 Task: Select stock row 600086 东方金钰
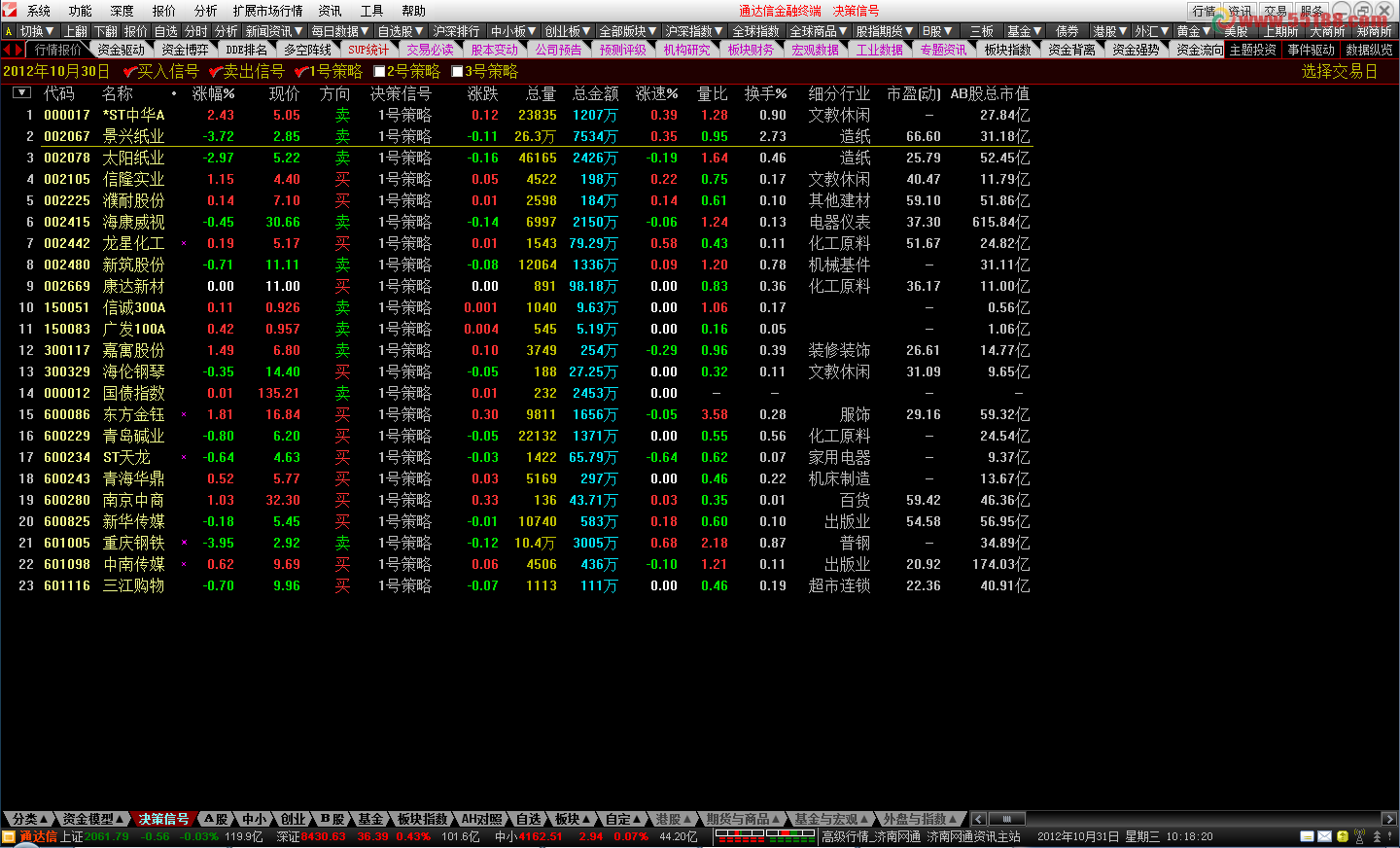tap(515, 414)
